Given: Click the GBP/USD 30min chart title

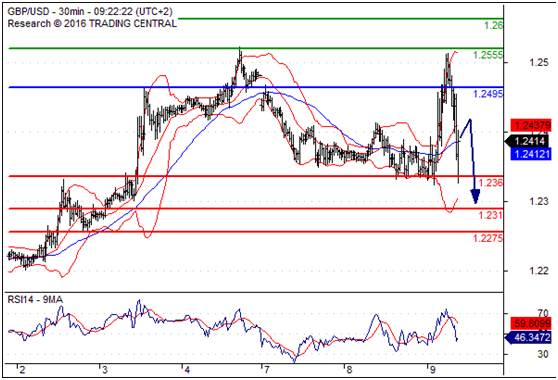Looking at the screenshot, I should (x=90, y=12).
